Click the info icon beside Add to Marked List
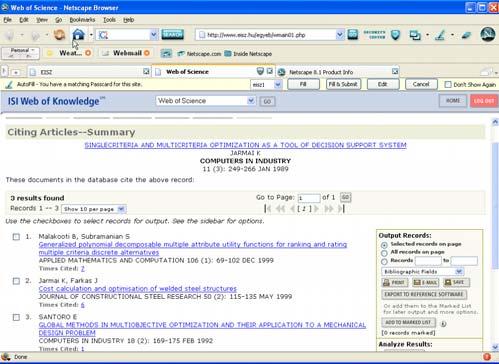This screenshot has height=364, width=499. [443, 323]
